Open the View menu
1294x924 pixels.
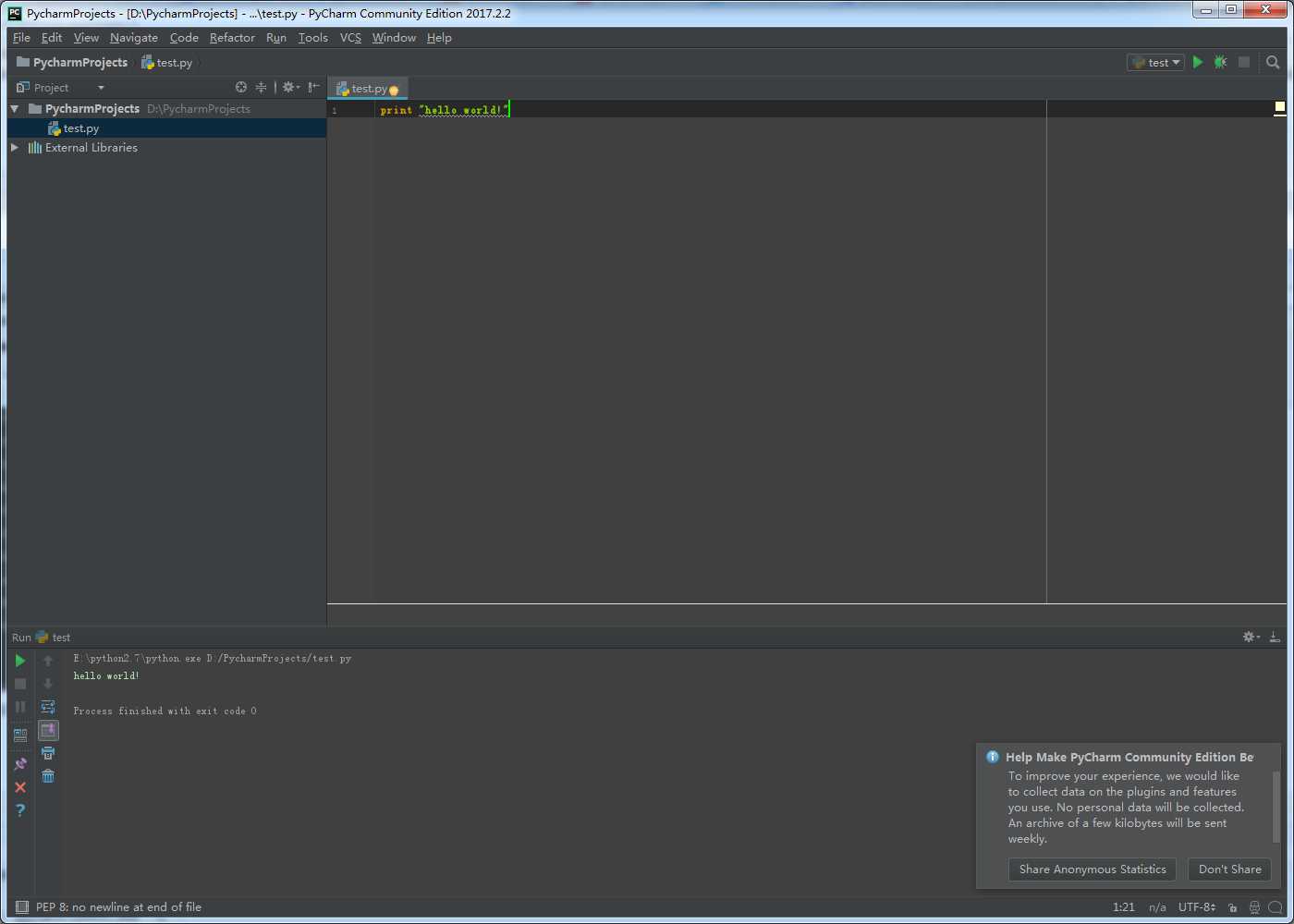(86, 37)
